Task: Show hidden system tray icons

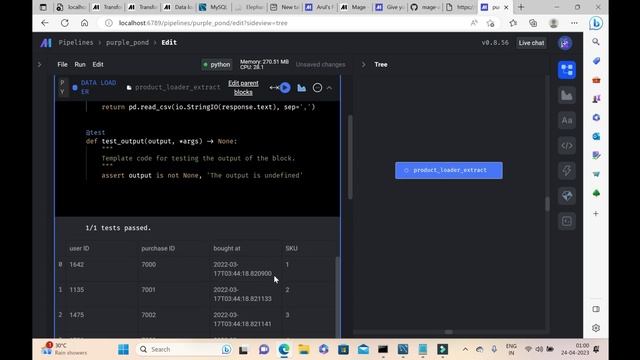Action: [465, 349]
